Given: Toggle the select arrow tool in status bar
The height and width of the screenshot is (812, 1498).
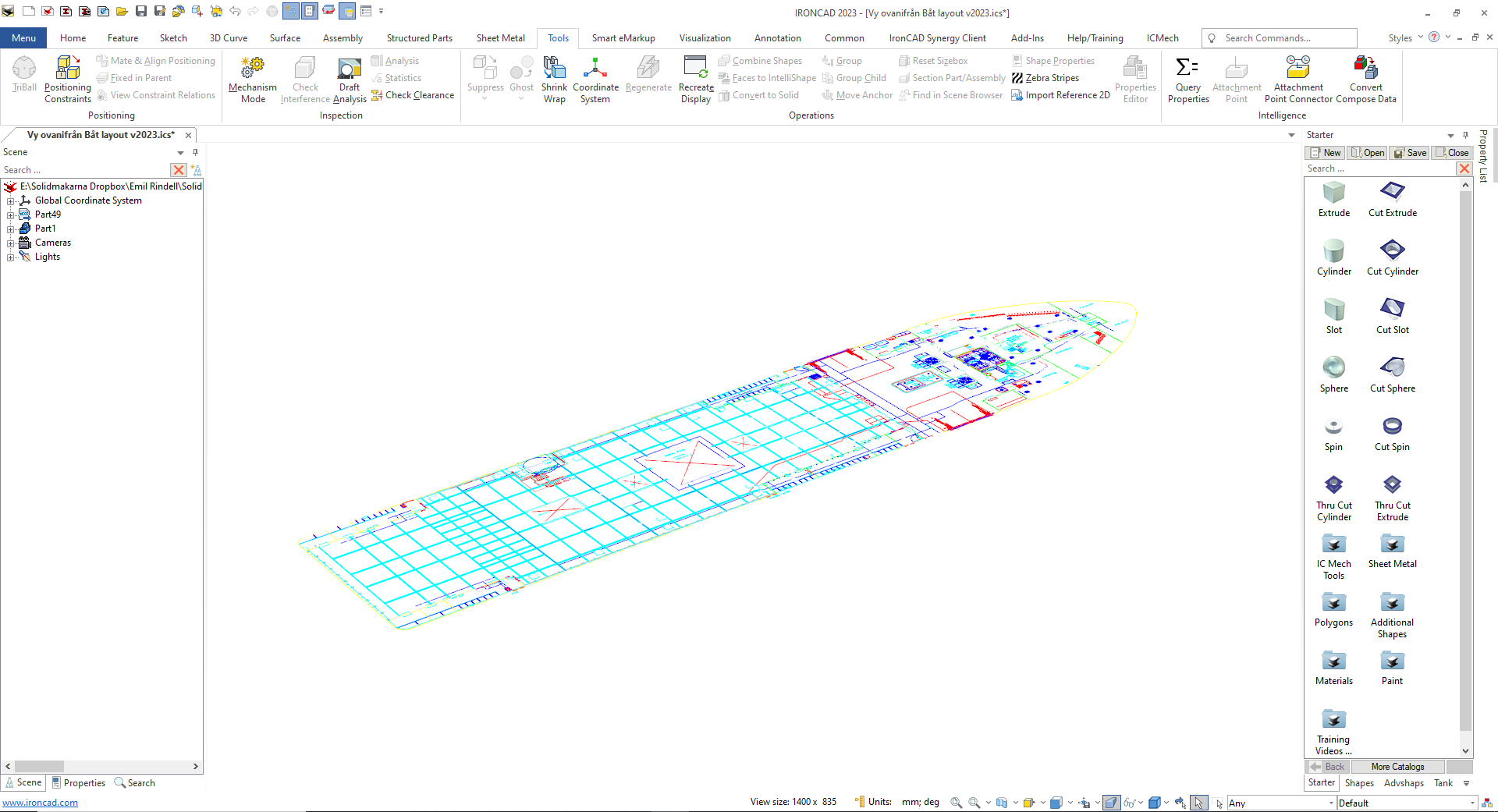Looking at the screenshot, I should click(1198, 803).
